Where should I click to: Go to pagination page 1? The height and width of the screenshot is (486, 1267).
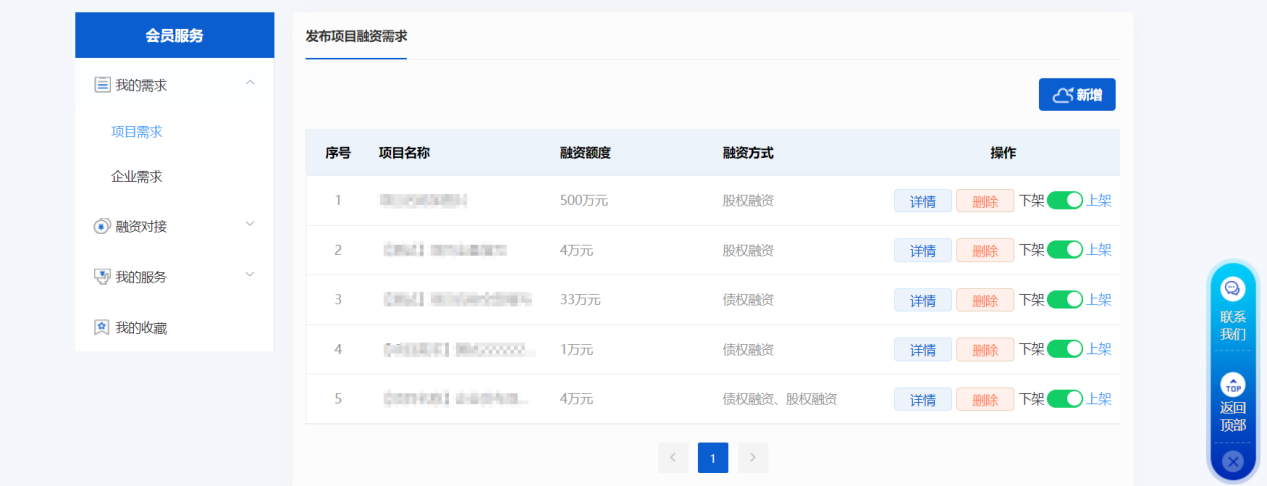point(712,458)
